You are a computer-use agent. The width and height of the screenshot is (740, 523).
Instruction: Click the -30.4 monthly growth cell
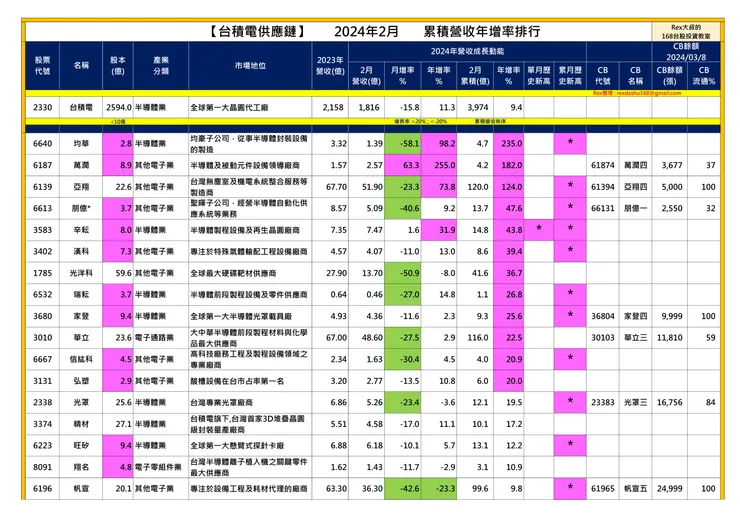403,359
